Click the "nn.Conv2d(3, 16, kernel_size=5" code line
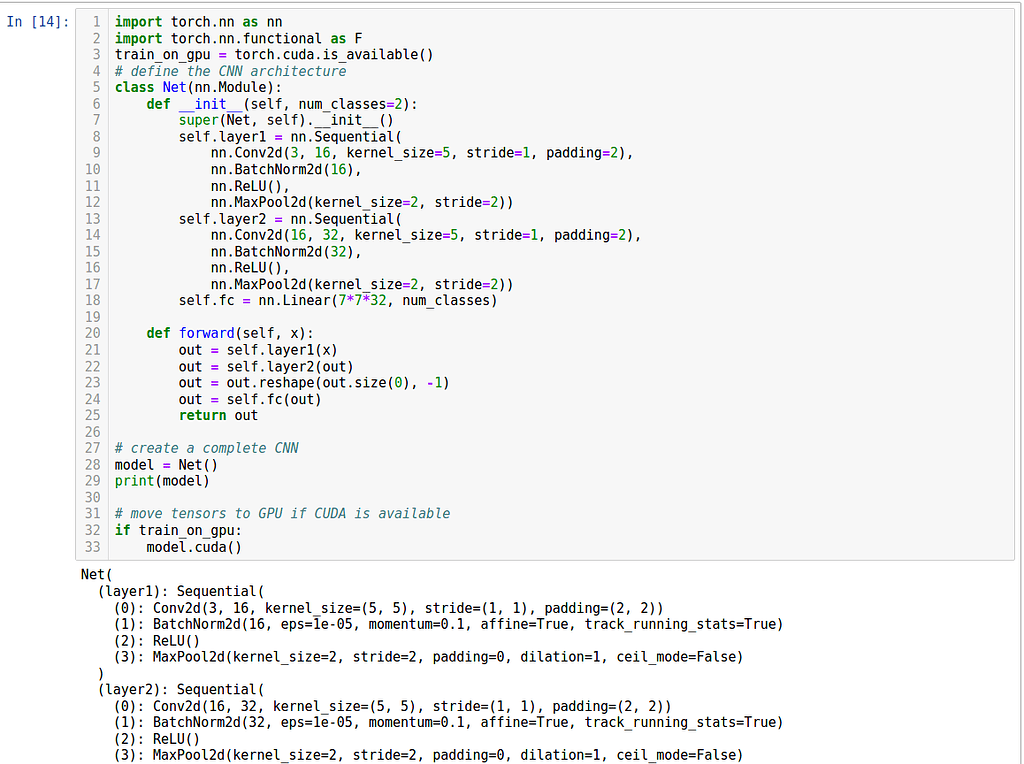This screenshot has width=1024, height=764. point(422,153)
